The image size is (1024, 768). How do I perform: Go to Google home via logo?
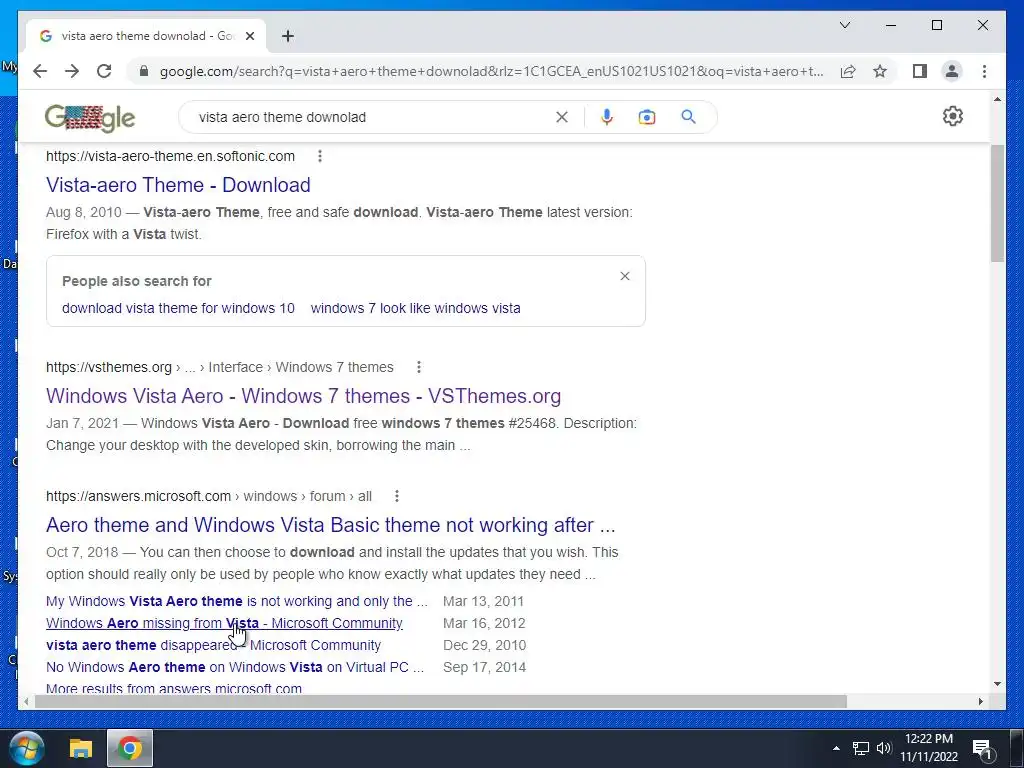click(90, 118)
